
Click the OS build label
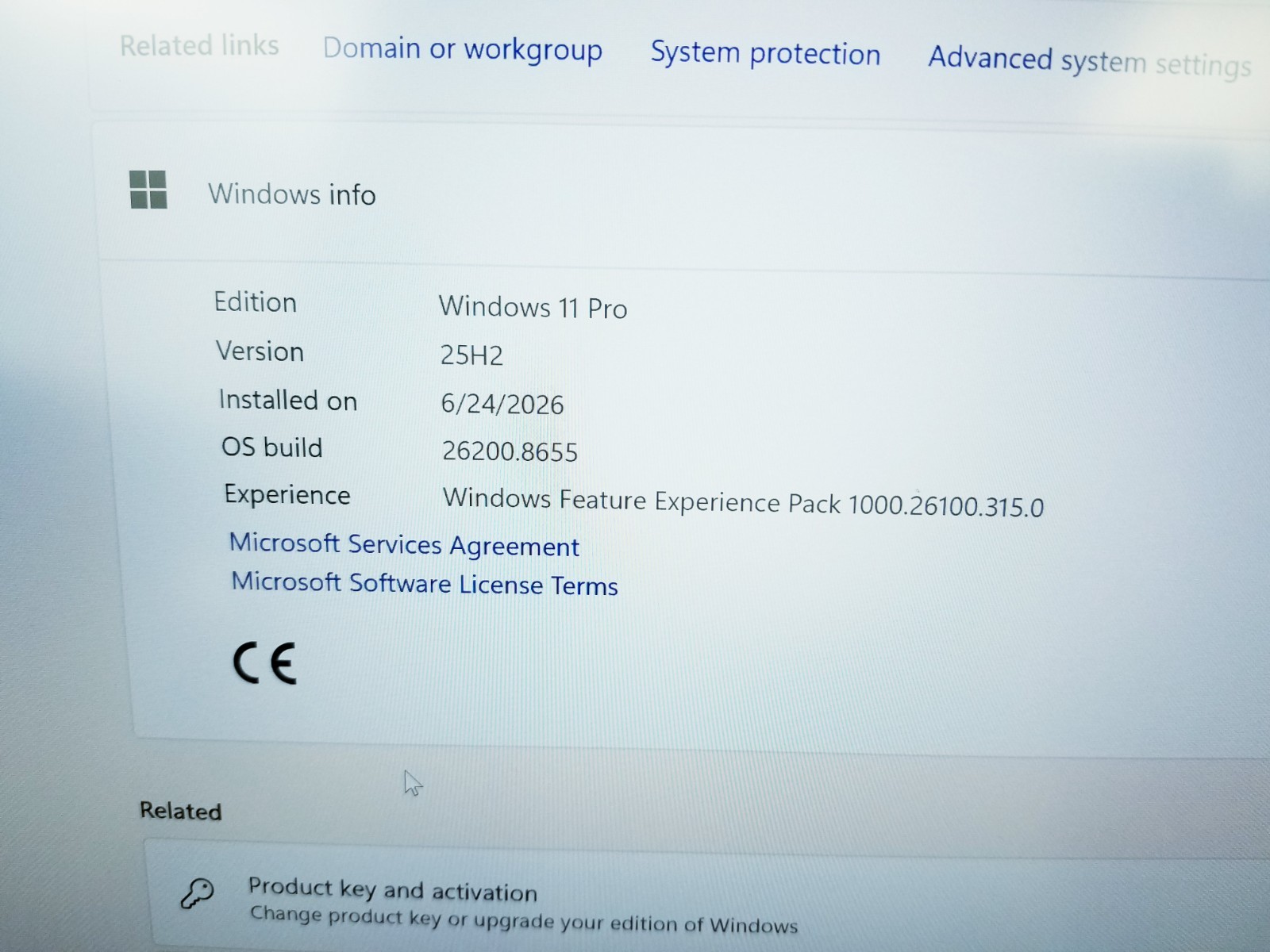[x=271, y=447]
